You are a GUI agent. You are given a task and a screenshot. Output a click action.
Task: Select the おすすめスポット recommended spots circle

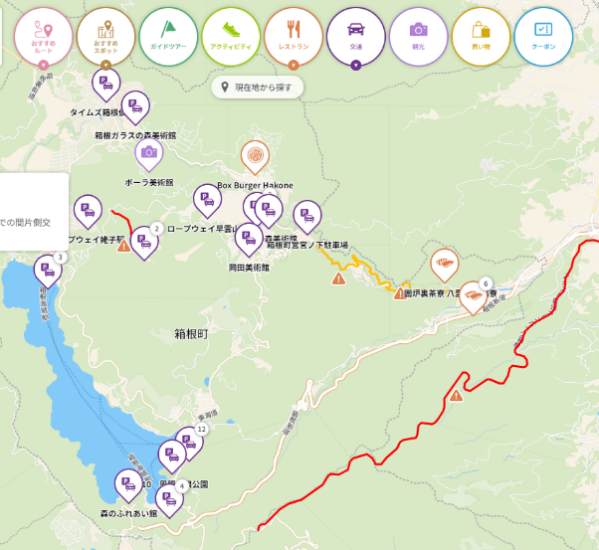coord(106,37)
